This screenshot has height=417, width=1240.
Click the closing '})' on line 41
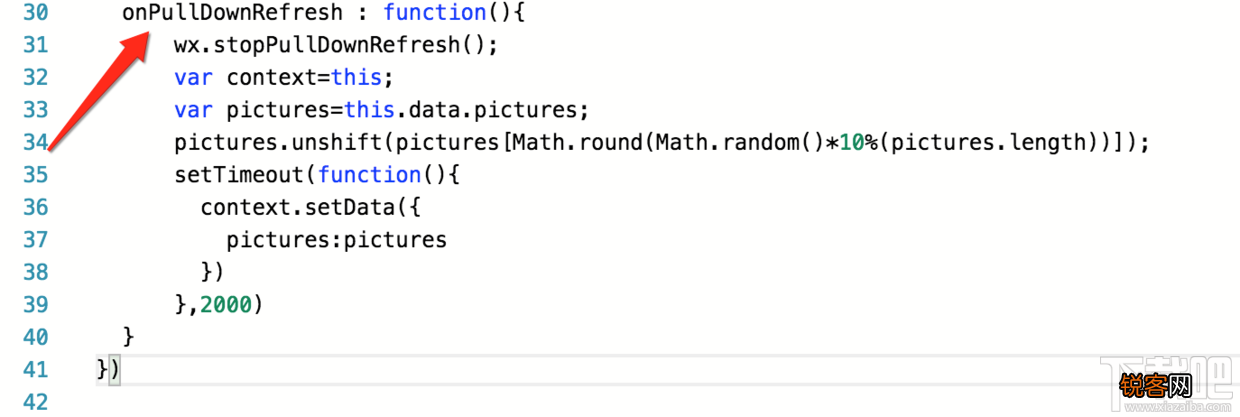click(x=108, y=370)
